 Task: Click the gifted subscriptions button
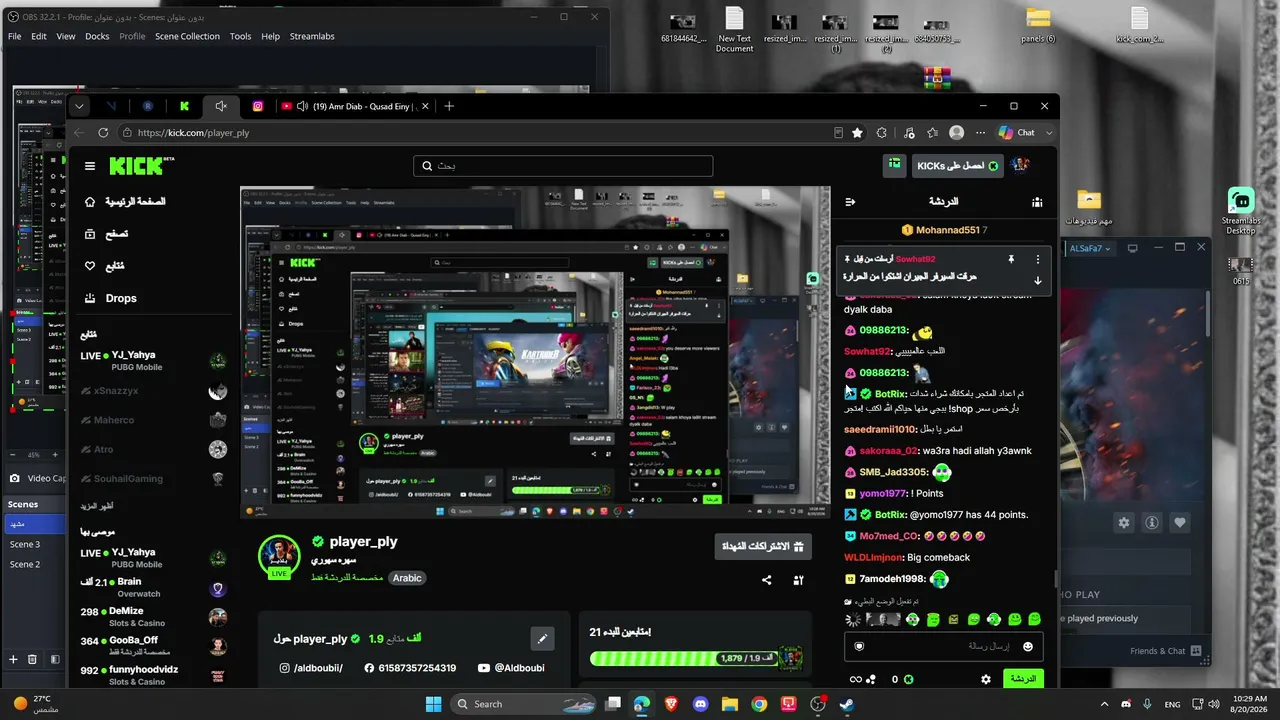[763, 546]
